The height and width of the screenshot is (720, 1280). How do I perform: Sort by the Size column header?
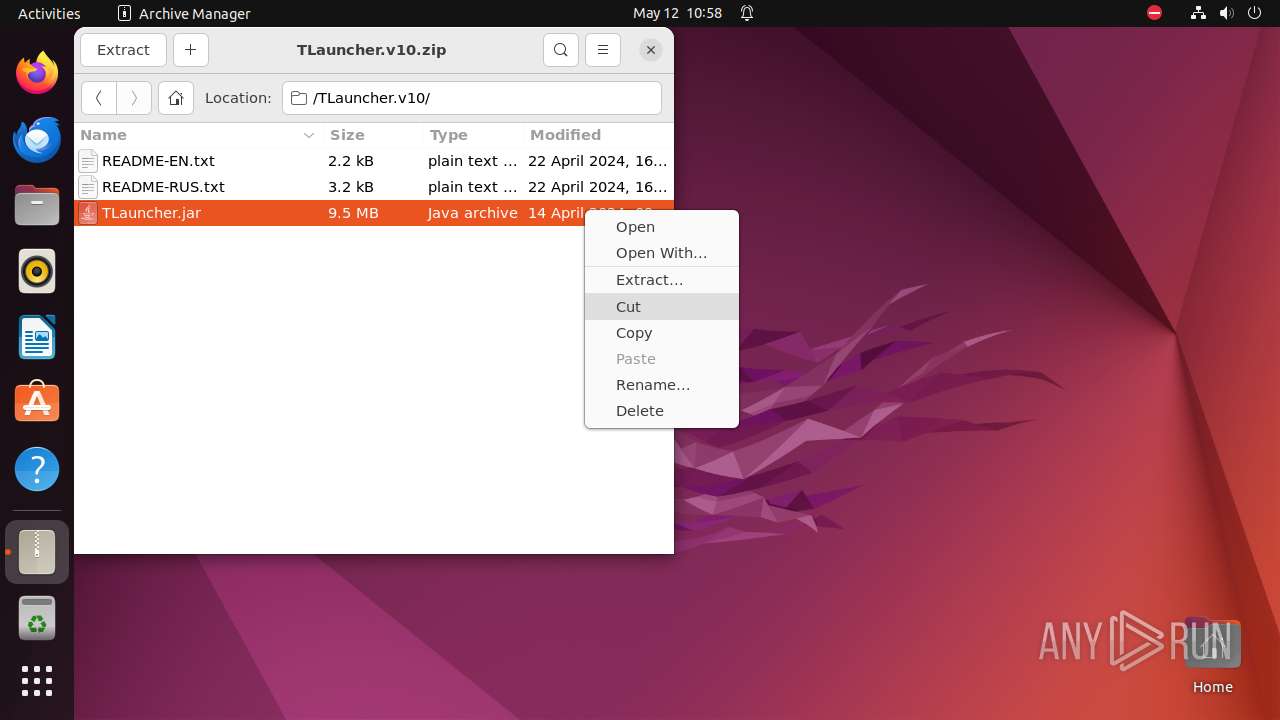[x=372, y=135]
